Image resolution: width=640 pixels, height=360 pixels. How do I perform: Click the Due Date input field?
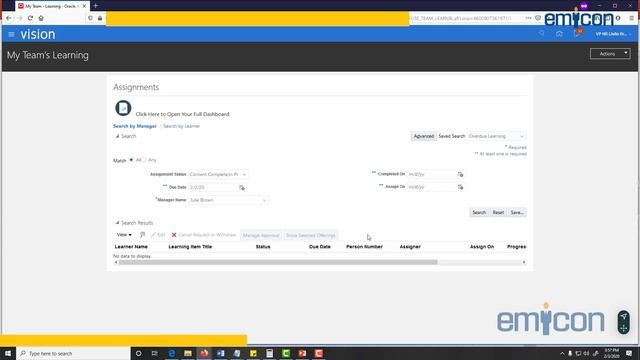click(213, 187)
